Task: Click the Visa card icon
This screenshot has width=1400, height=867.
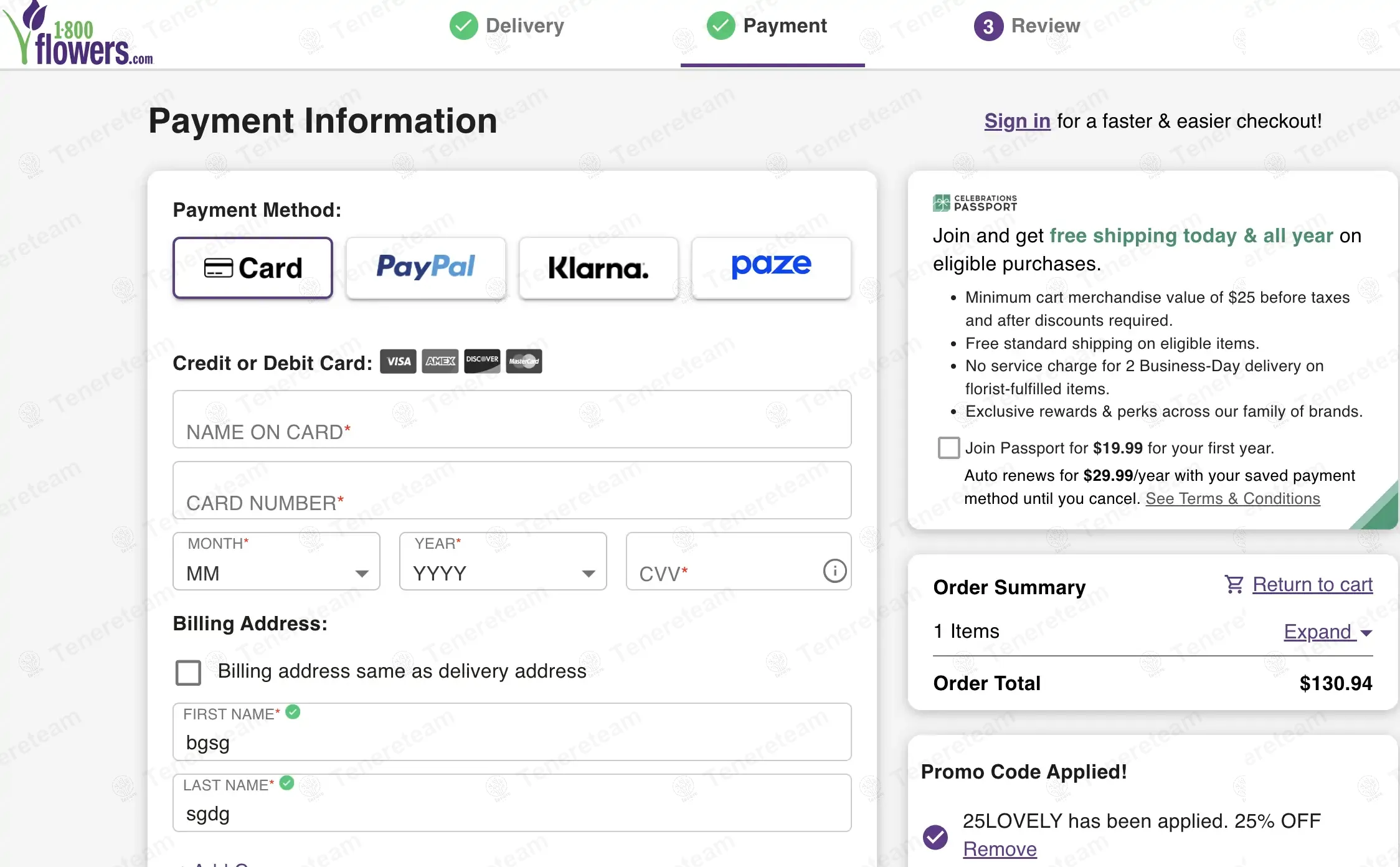Action: [398, 361]
